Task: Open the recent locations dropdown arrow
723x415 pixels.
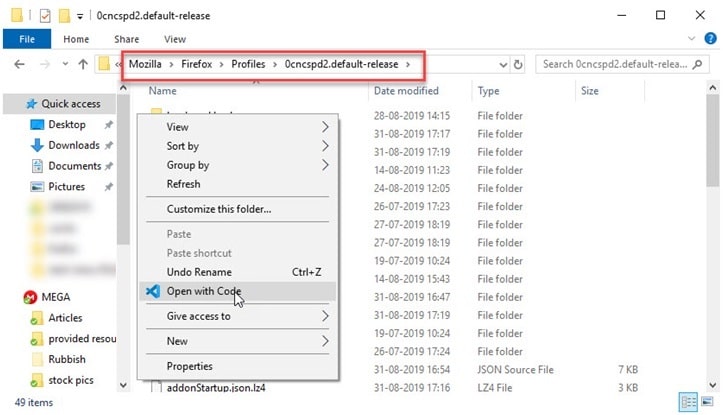Action: pyautogui.click(x=65, y=64)
